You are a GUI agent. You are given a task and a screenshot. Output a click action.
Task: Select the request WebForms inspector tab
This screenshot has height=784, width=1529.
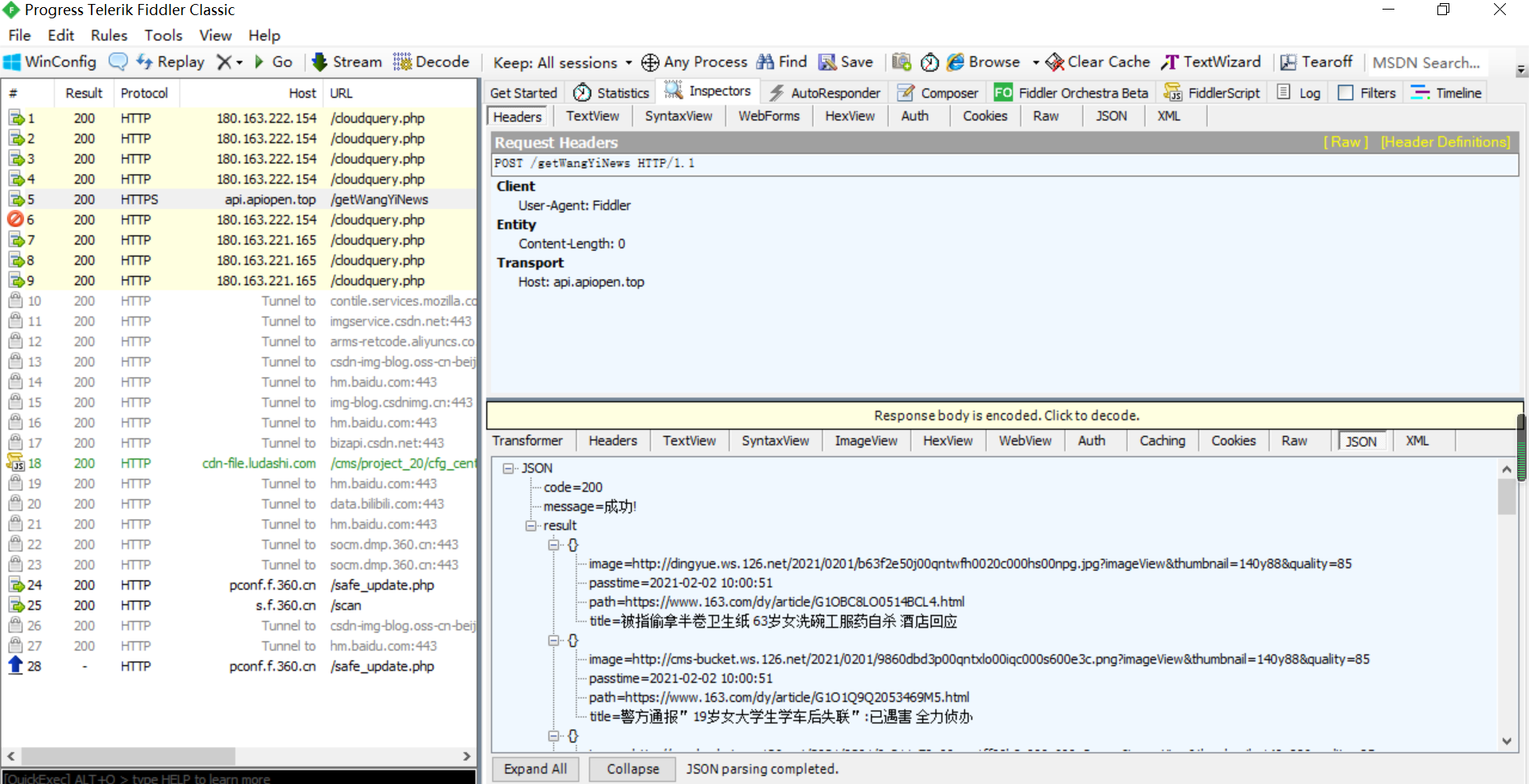point(768,116)
